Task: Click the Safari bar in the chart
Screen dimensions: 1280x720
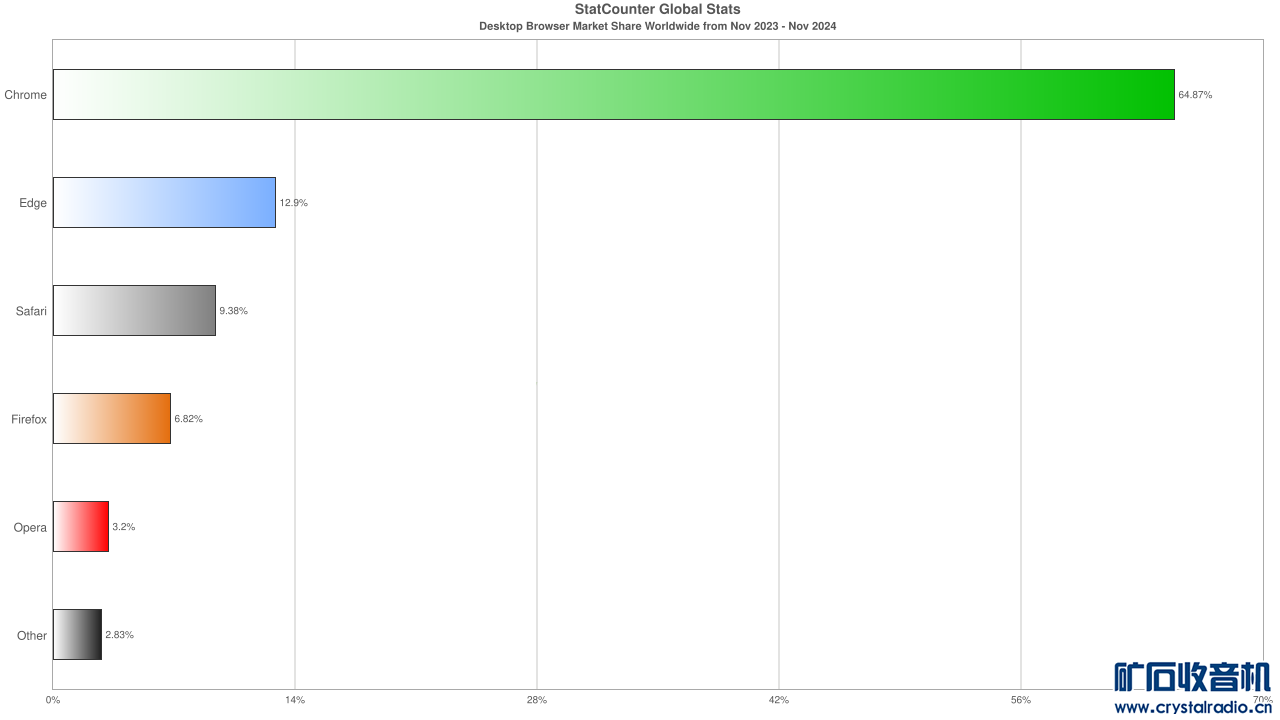Action: 134,311
